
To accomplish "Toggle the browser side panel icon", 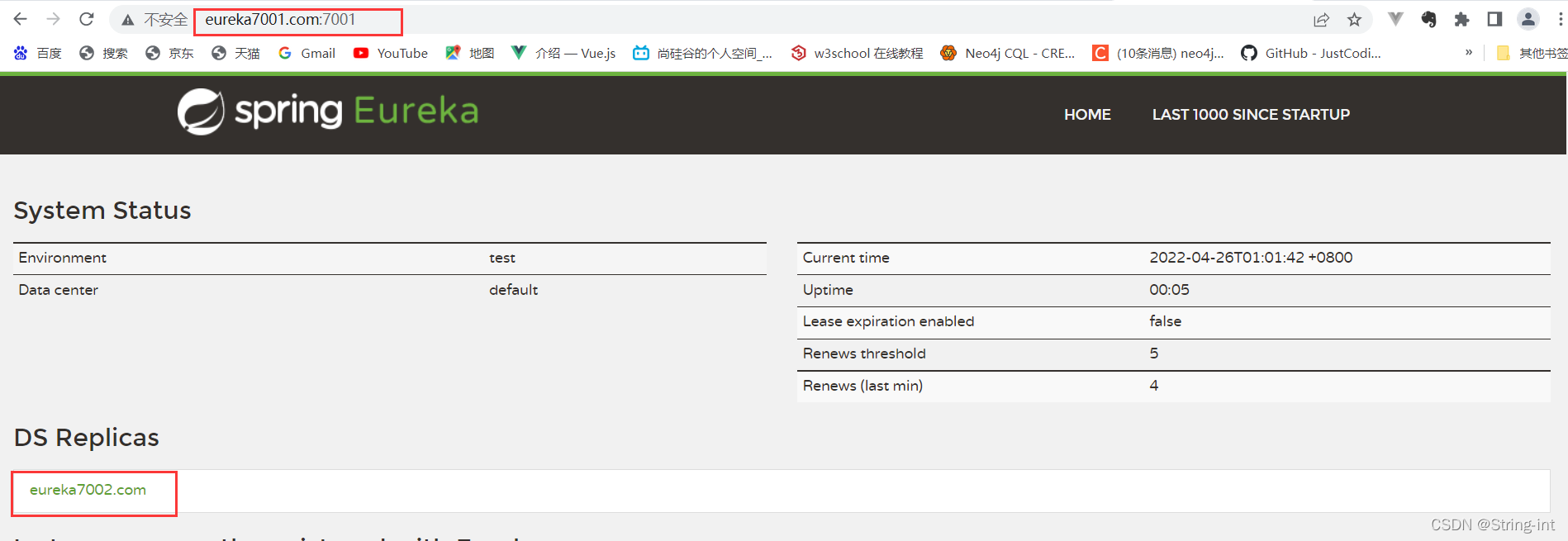I will [1494, 19].
